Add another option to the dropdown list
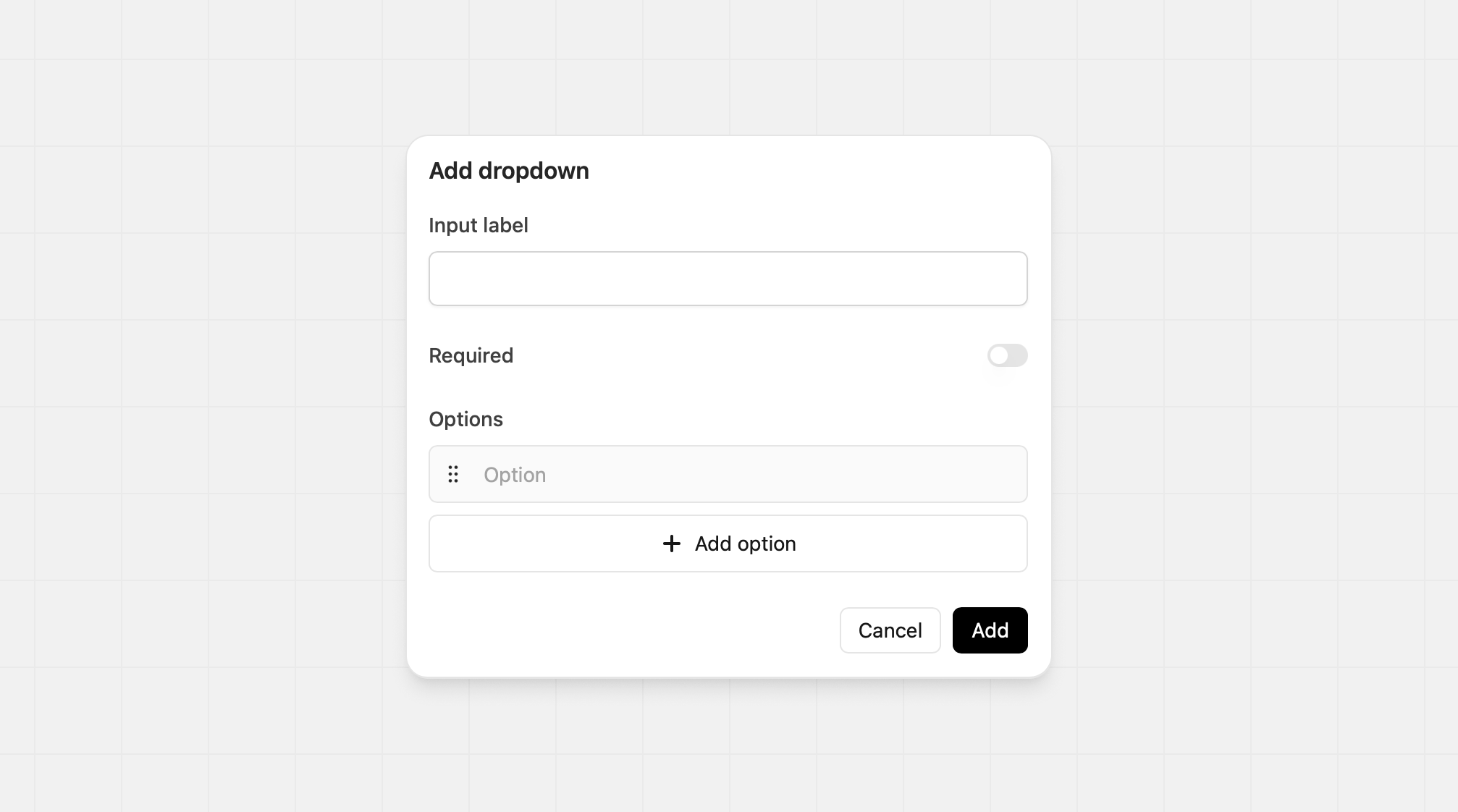 728,544
